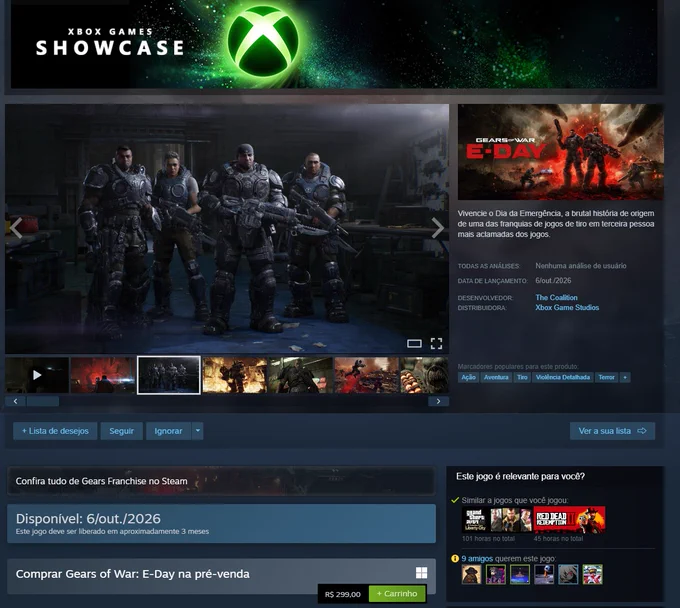Screen dimensions: 680x608
Task: Open the third friend avatar
Action: point(520,574)
